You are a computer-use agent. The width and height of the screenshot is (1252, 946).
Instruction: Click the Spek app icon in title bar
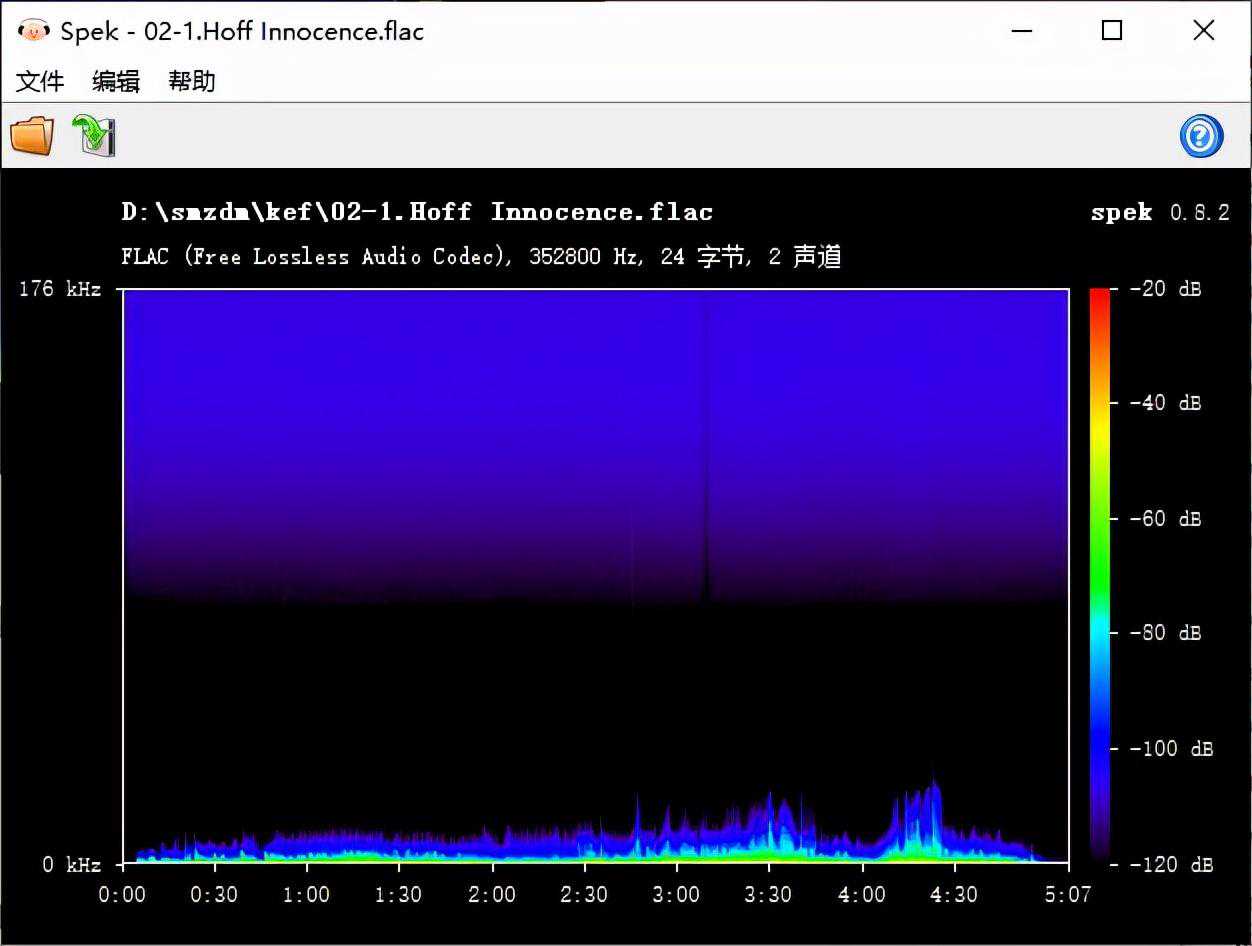(33, 31)
